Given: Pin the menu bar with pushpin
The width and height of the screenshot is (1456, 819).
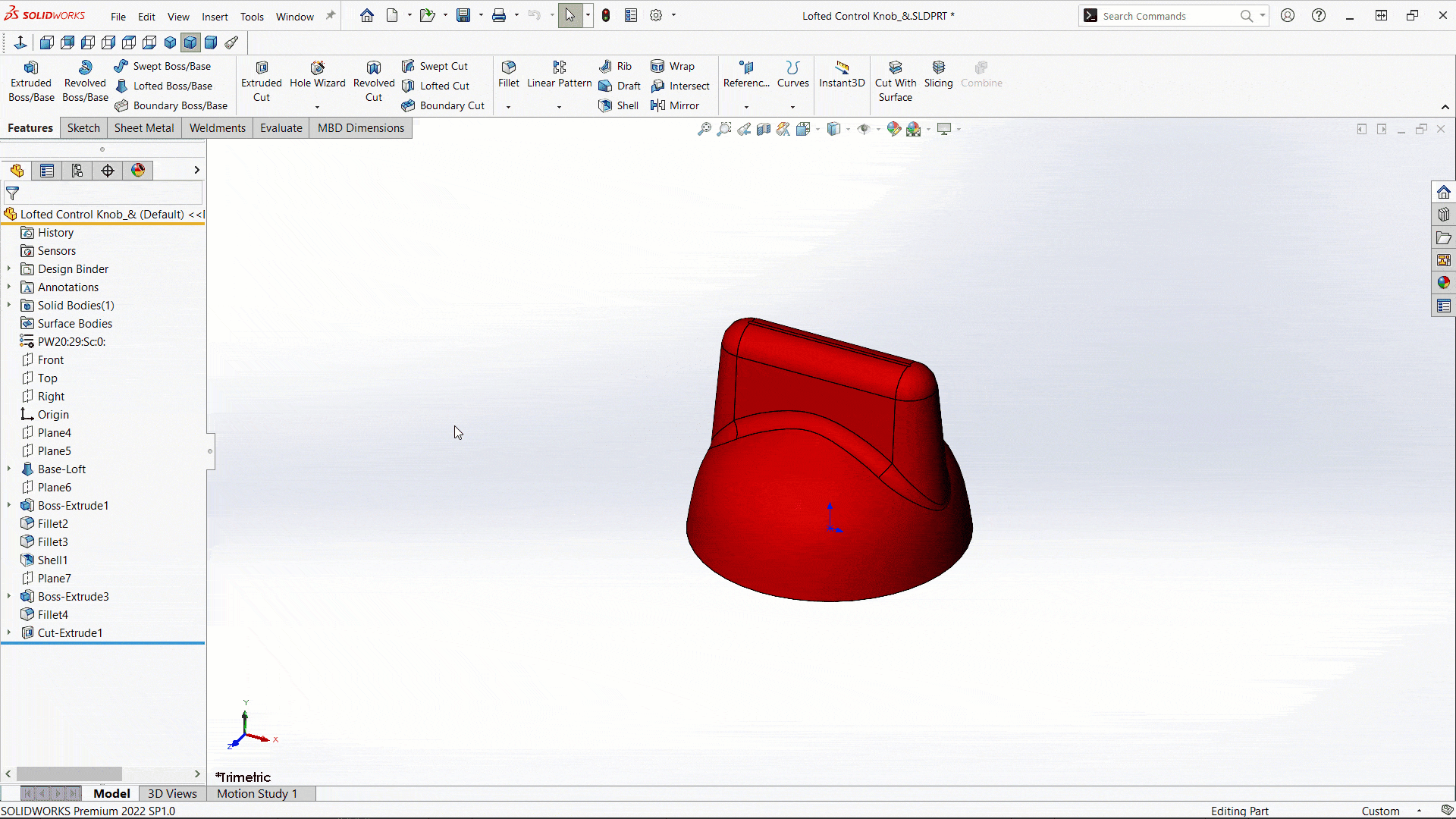Looking at the screenshot, I should click(x=331, y=15).
